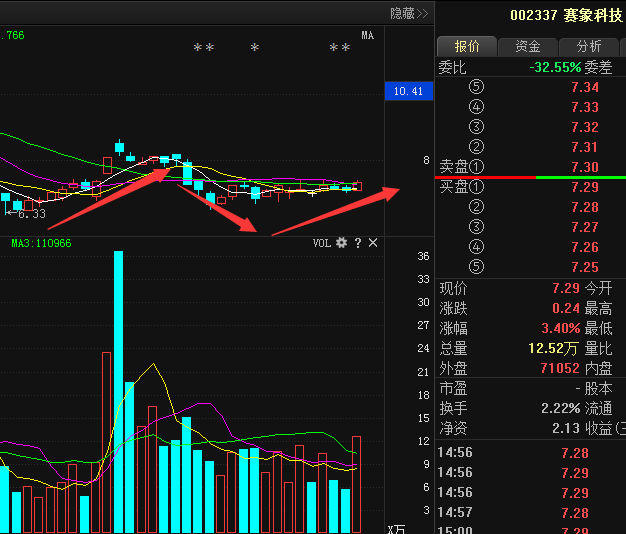Click sell level 5 price 7.34

pos(585,87)
